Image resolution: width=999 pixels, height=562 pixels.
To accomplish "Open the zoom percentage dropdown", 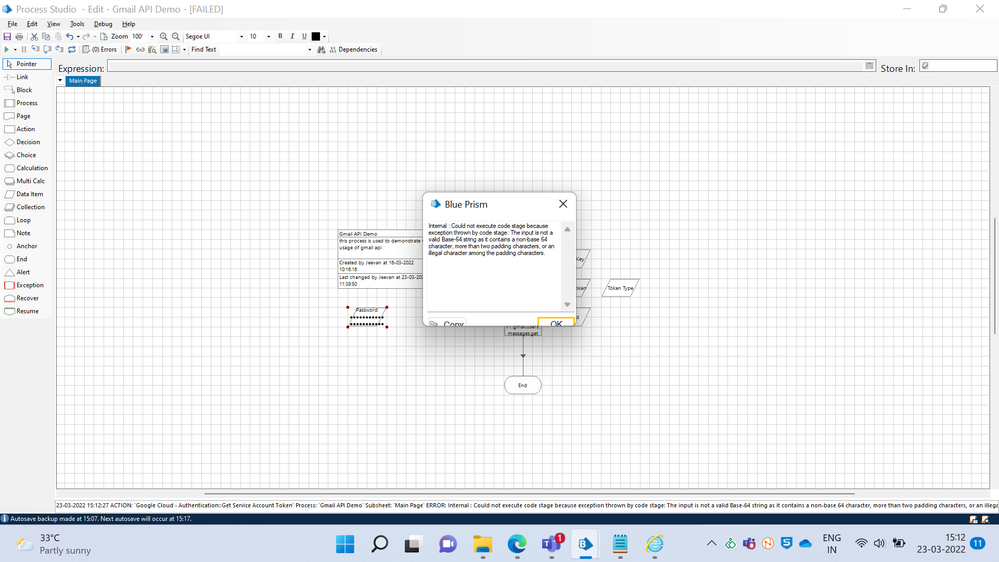I will point(152,37).
